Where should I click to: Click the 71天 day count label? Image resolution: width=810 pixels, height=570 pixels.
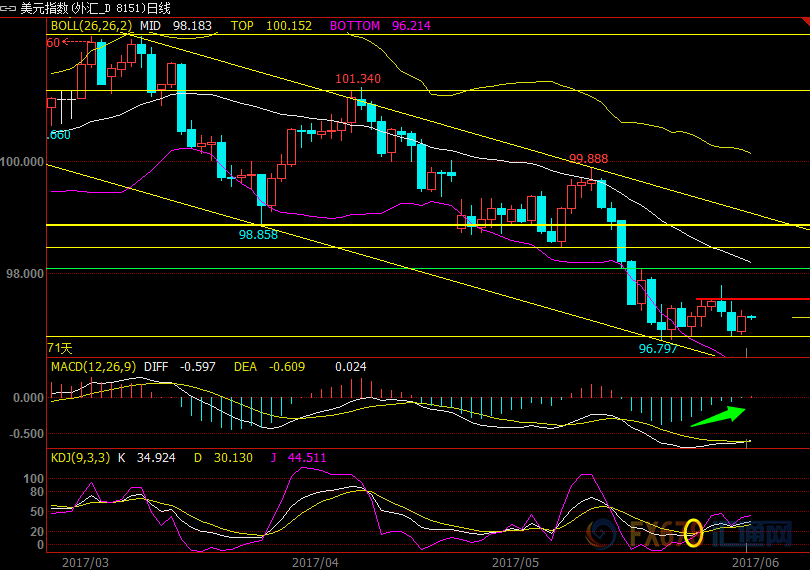[60, 348]
